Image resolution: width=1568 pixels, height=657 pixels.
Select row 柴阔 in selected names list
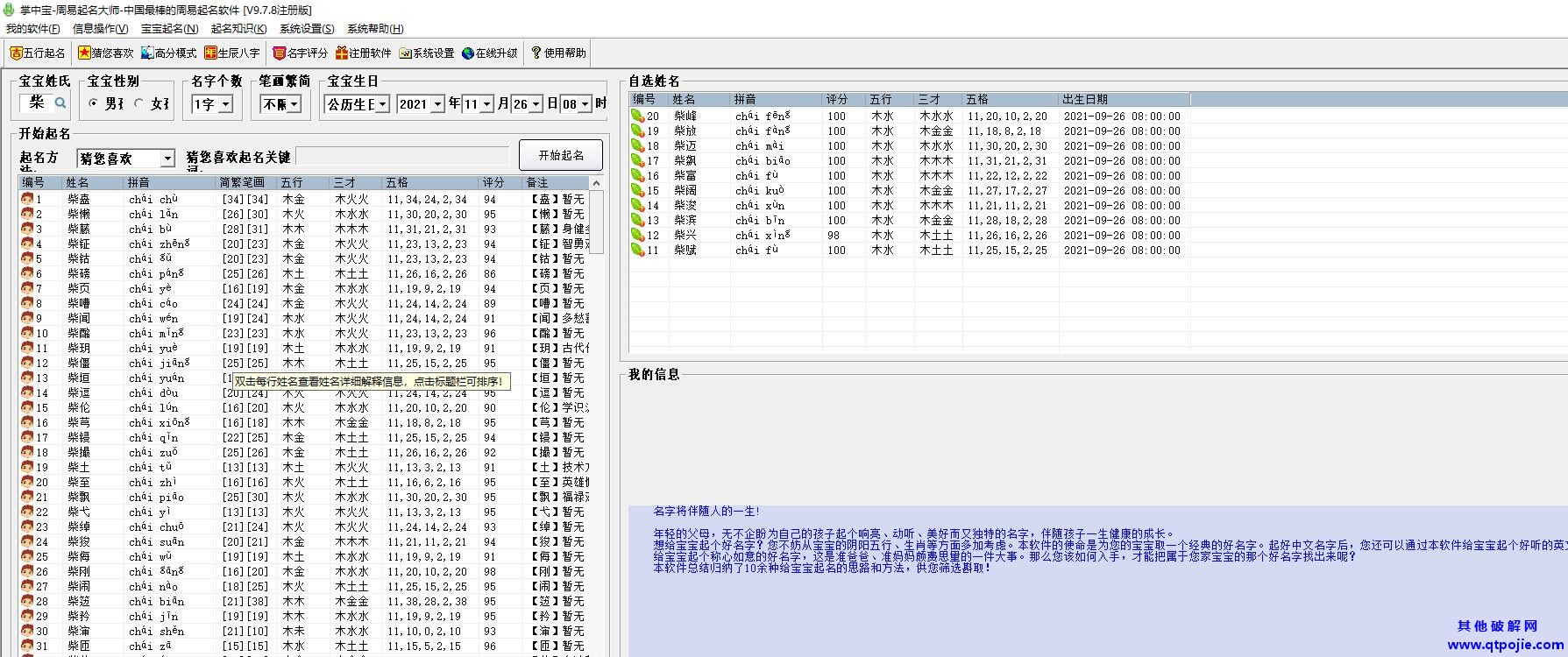pyautogui.click(x=909, y=190)
